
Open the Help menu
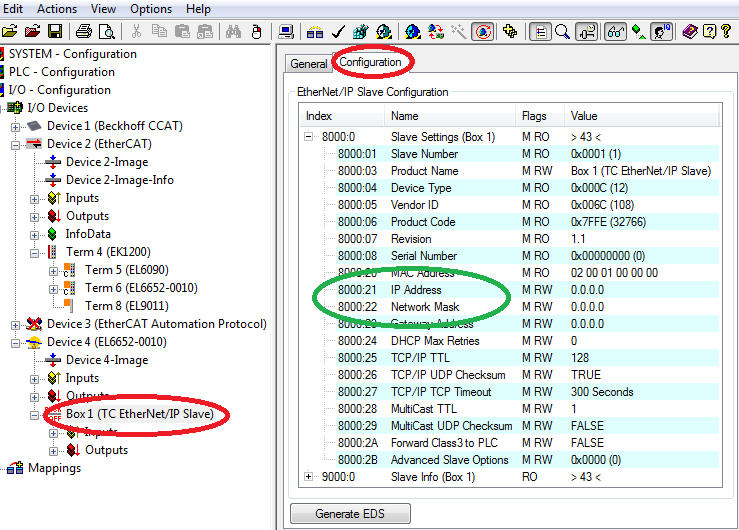pos(198,9)
